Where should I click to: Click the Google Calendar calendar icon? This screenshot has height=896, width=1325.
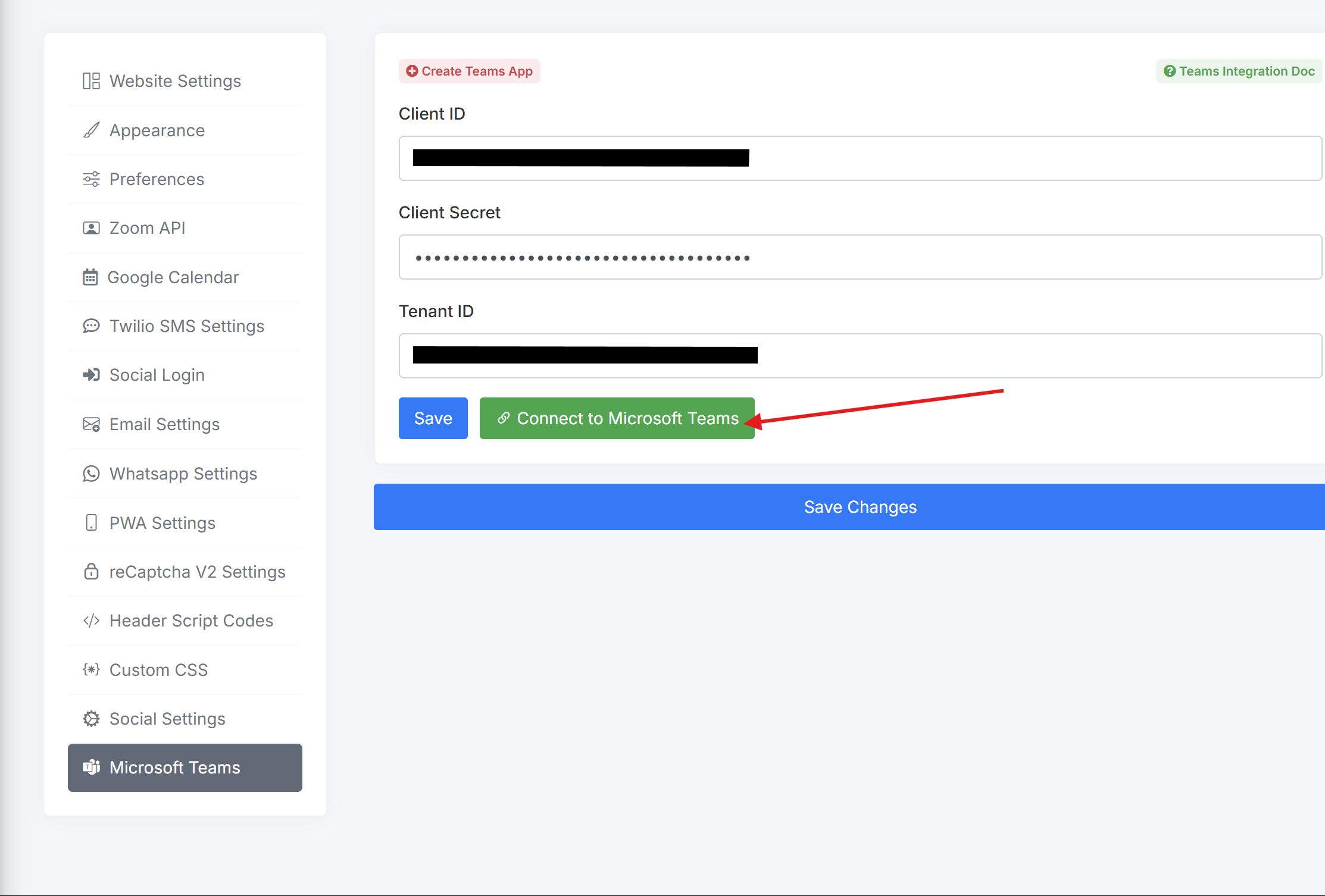tap(91, 277)
